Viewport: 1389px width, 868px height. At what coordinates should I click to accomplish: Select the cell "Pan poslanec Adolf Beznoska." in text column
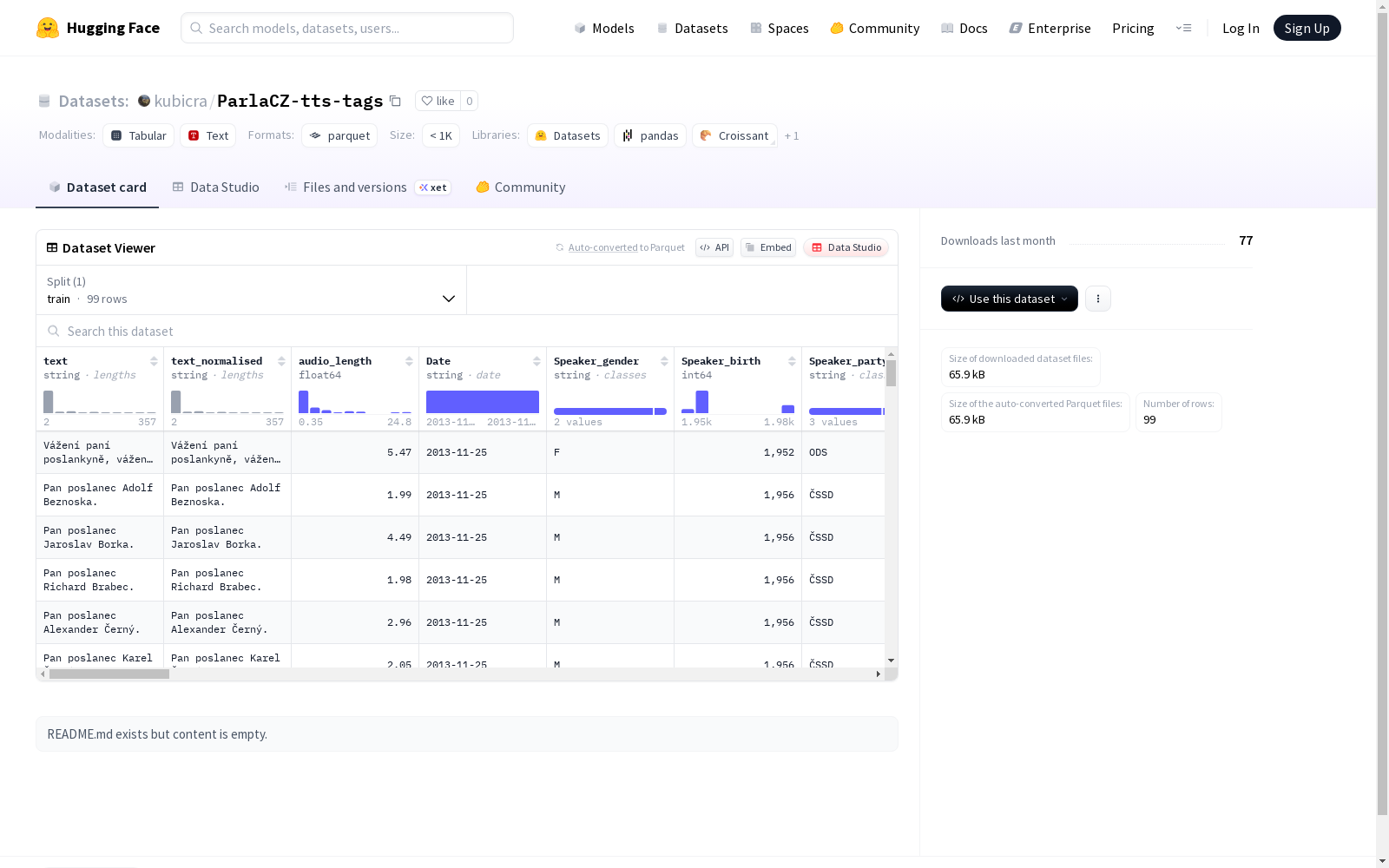point(100,495)
